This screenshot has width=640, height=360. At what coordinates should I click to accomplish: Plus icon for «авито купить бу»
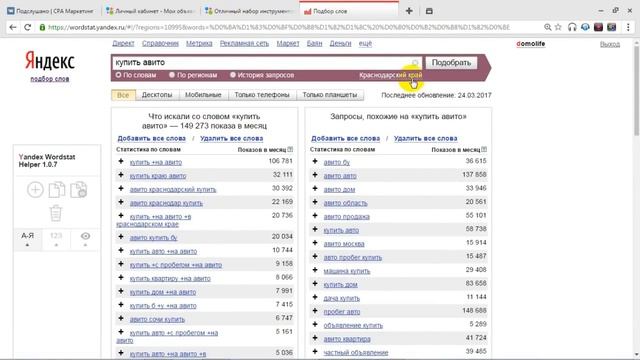click(121, 237)
